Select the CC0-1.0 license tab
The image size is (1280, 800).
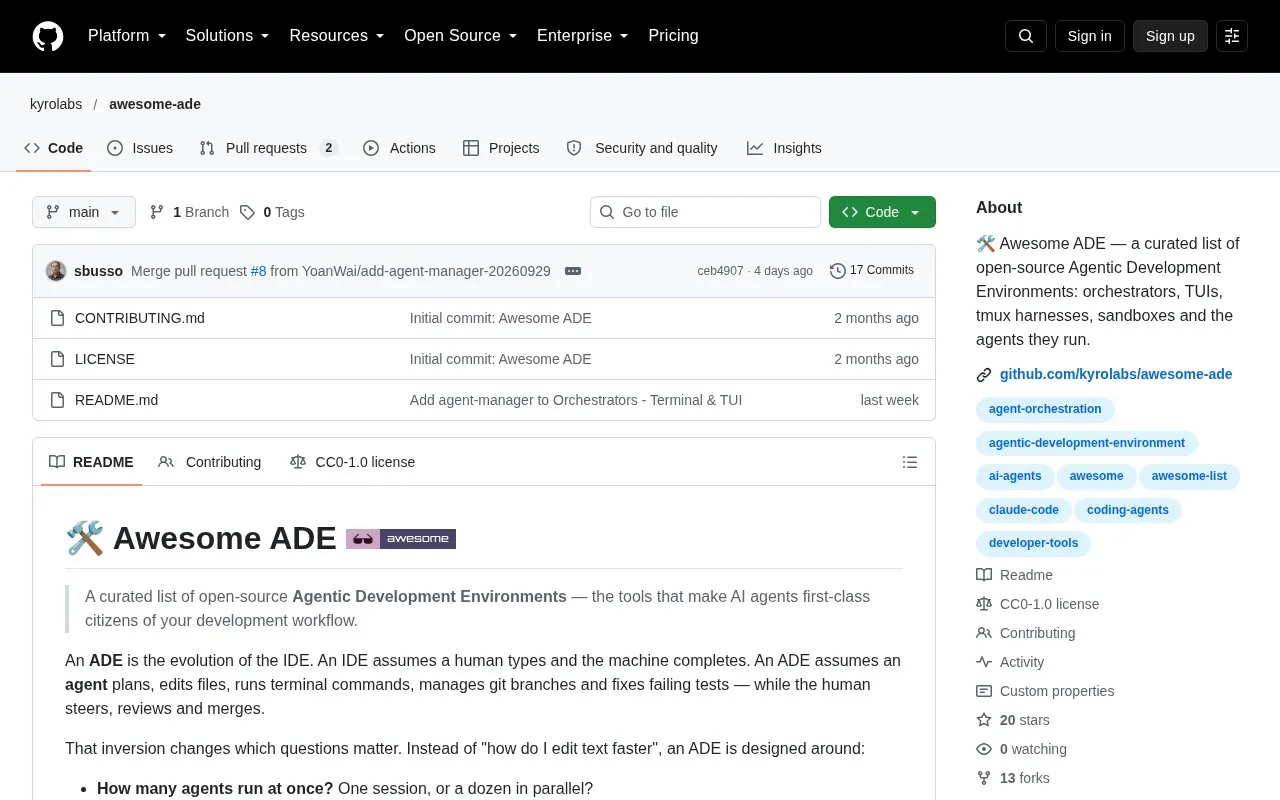(x=352, y=462)
